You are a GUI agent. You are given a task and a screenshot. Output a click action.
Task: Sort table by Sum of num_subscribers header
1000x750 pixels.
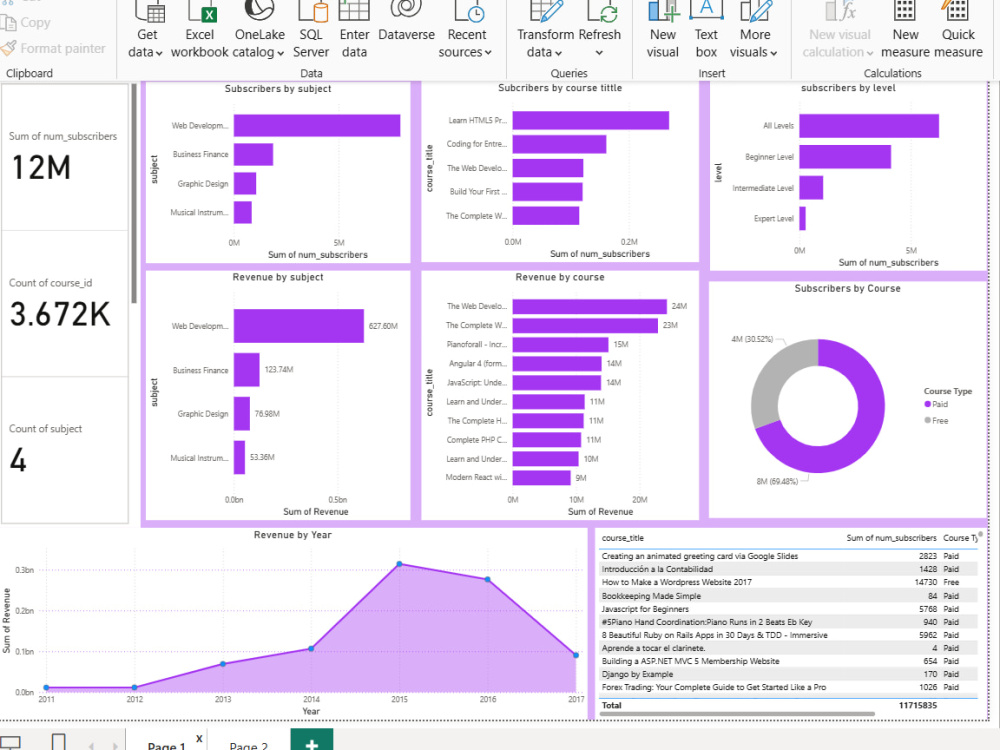pos(891,538)
